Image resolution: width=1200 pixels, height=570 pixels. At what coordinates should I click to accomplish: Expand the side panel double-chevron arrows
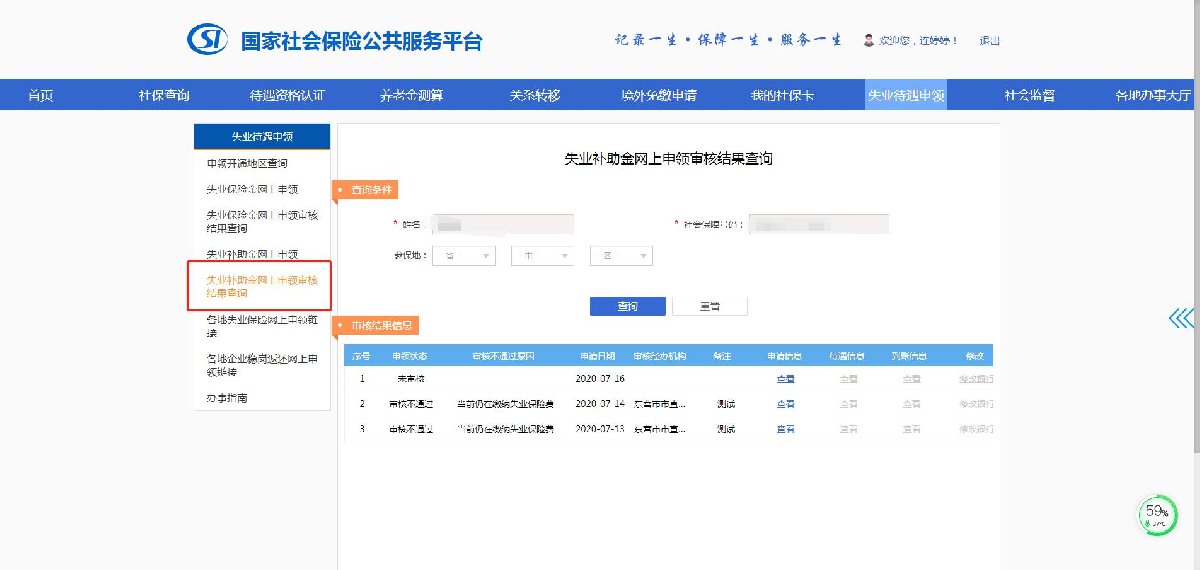click(x=1181, y=318)
